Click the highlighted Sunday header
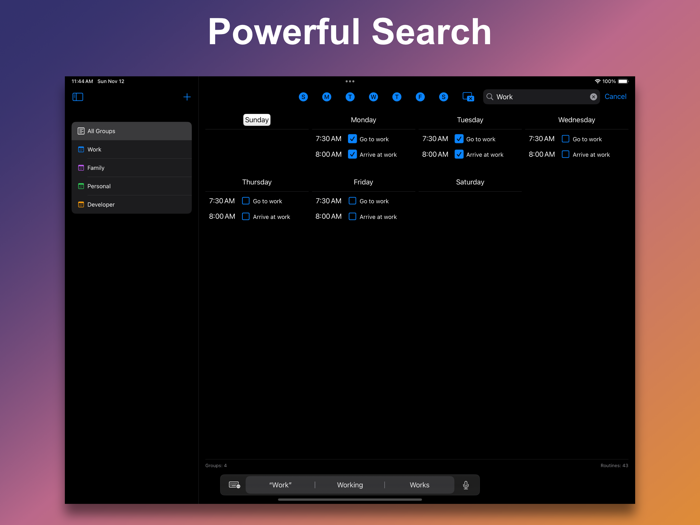This screenshot has height=525, width=700. tap(257, 120)
